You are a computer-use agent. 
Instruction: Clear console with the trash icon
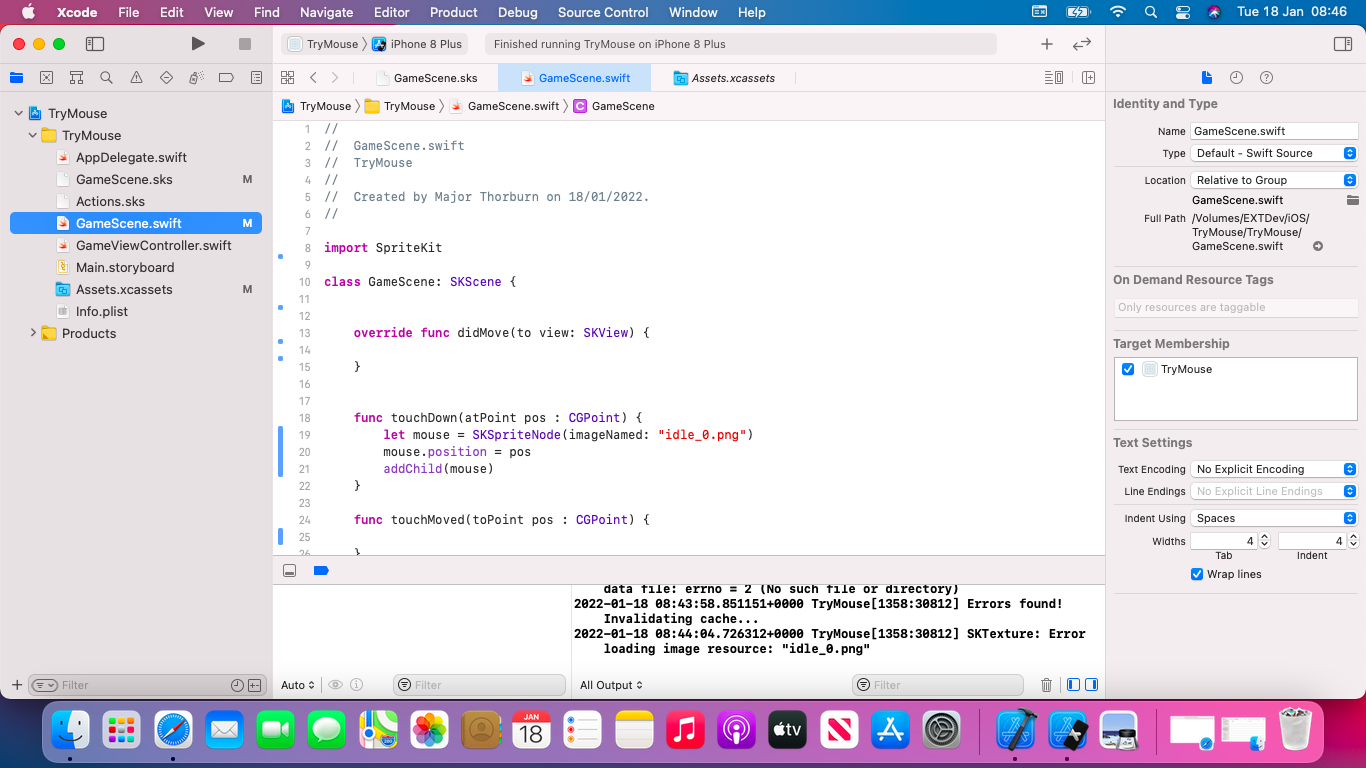pyautogui.click(x=1046, y=685)
